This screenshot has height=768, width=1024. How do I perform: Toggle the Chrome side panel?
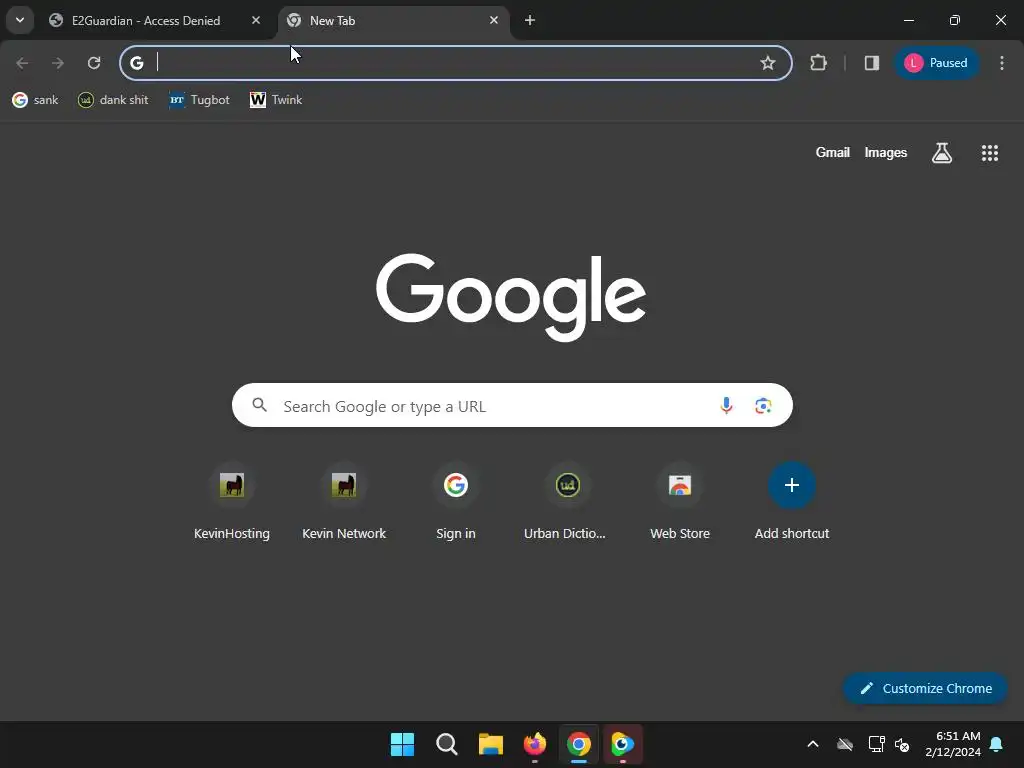871,63
